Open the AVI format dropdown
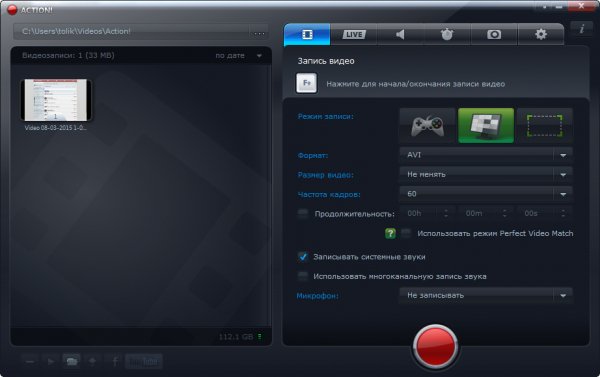 click(x=486, y=155)
